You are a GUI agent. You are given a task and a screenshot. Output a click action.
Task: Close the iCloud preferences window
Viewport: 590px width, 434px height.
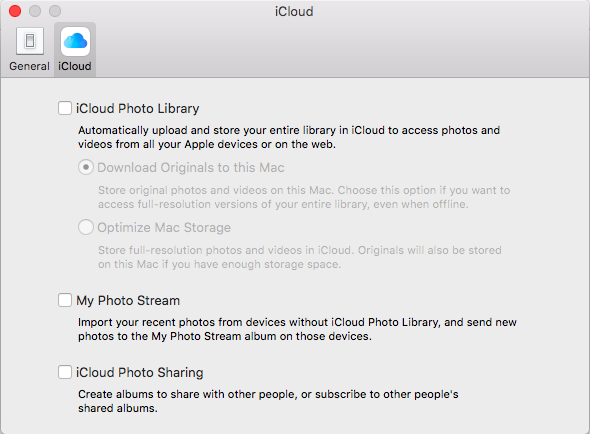15,11
